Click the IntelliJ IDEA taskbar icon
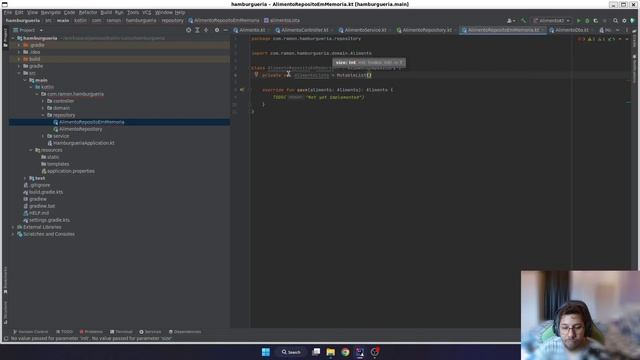Viewport: 640px width, 360px height. [360, 352]
